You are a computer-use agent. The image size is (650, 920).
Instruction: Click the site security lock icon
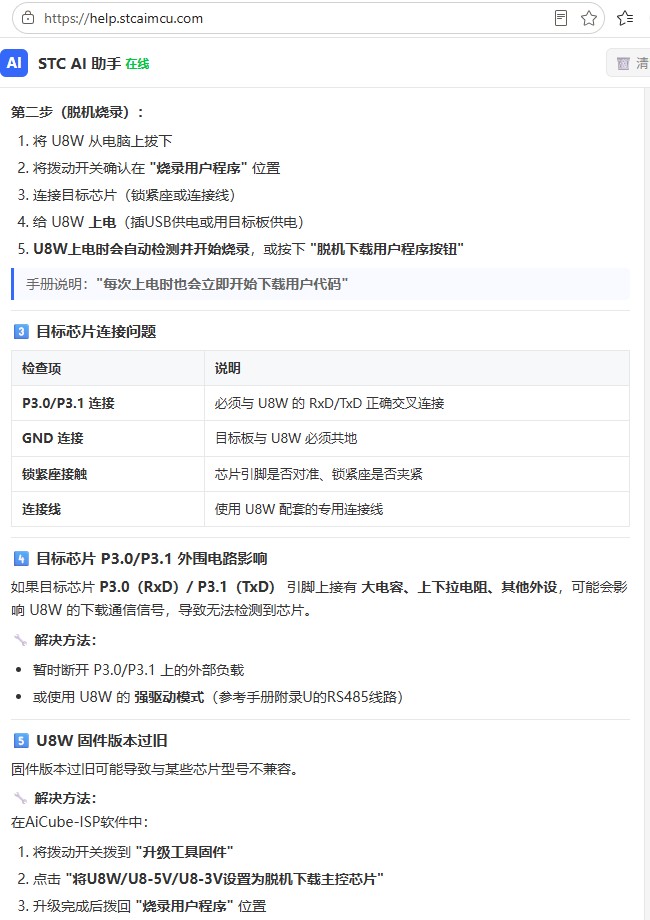click(28, 18)
